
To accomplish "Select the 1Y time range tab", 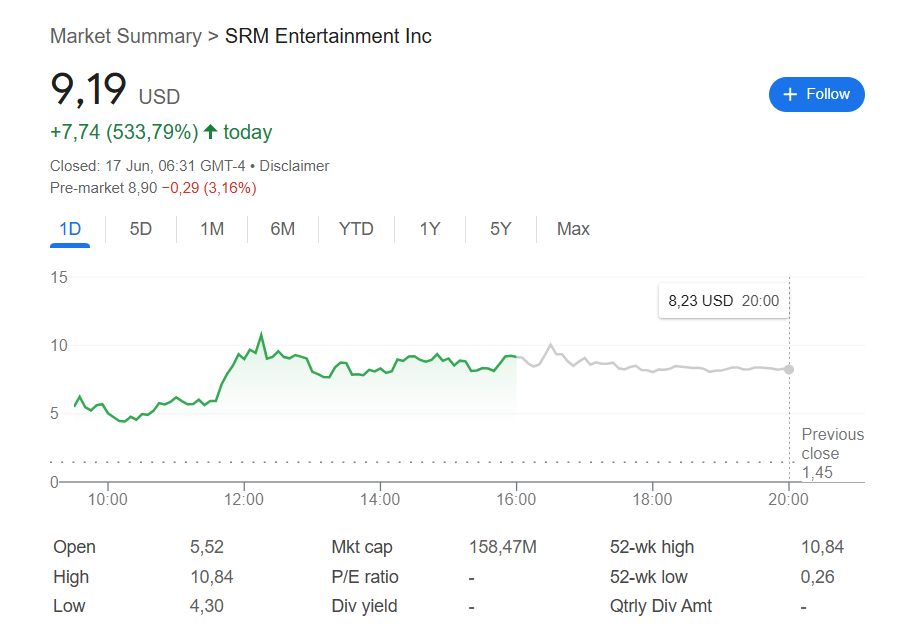I will click(x=430, y=229).
